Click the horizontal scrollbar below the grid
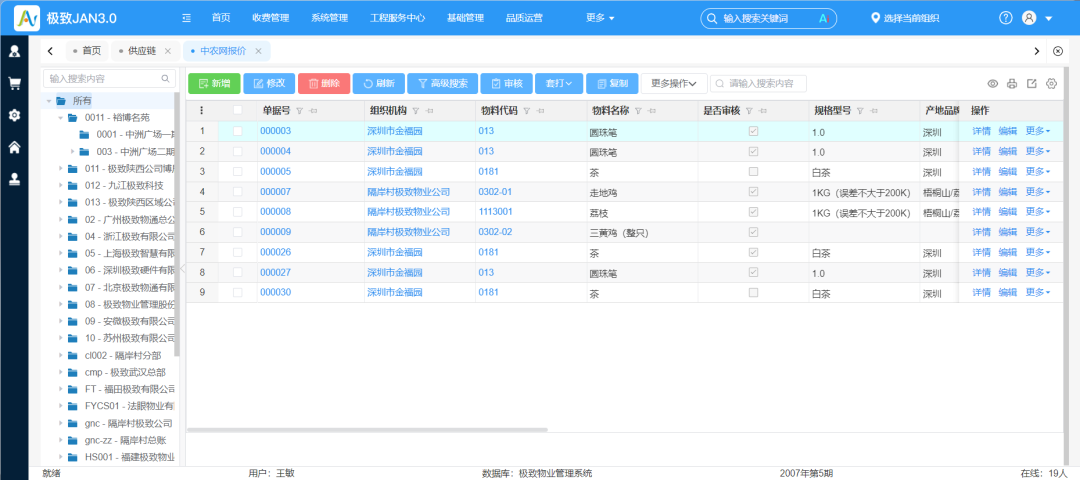 pyautogui.click(x=367, y=430)
